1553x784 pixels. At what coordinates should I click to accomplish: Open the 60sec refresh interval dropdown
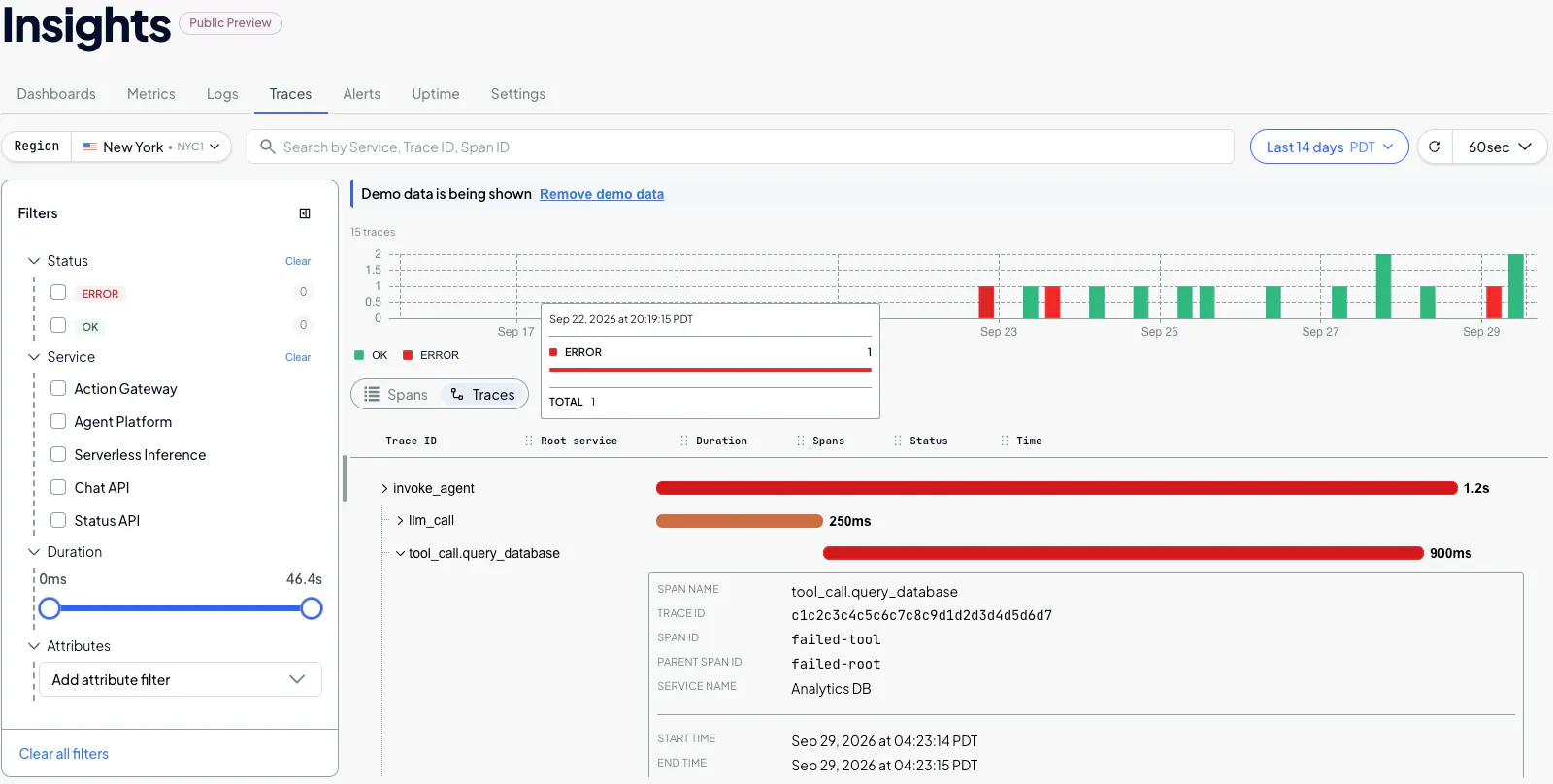(1499, 147)
